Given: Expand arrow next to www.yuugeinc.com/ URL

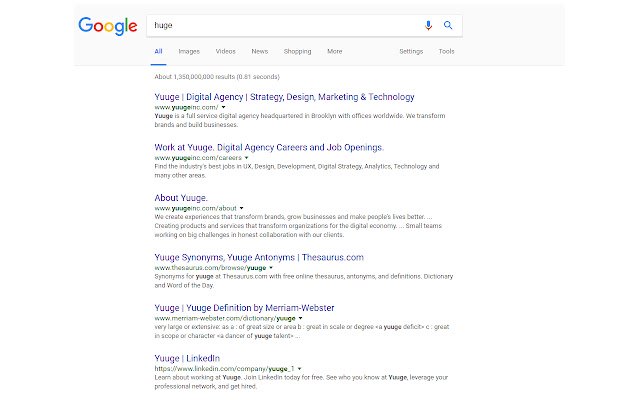Looking at the screenshot, I should pyautogui.click(x=223, y=107).
